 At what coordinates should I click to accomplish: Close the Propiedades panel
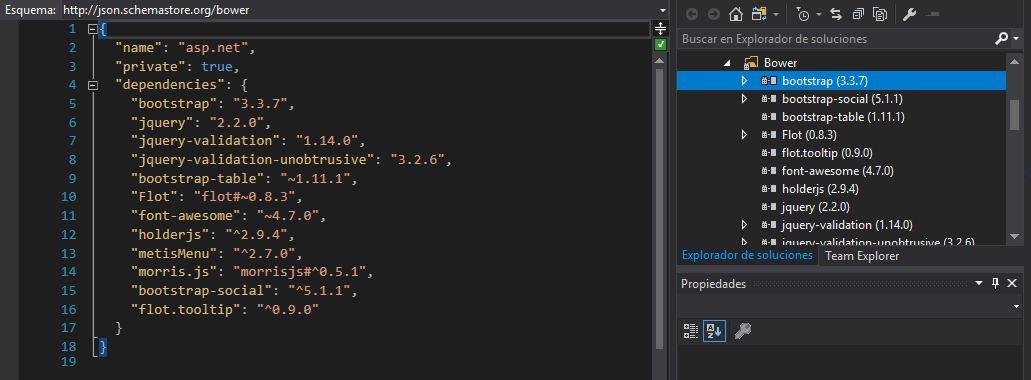pyautogui.click(x=1012, y=284)
